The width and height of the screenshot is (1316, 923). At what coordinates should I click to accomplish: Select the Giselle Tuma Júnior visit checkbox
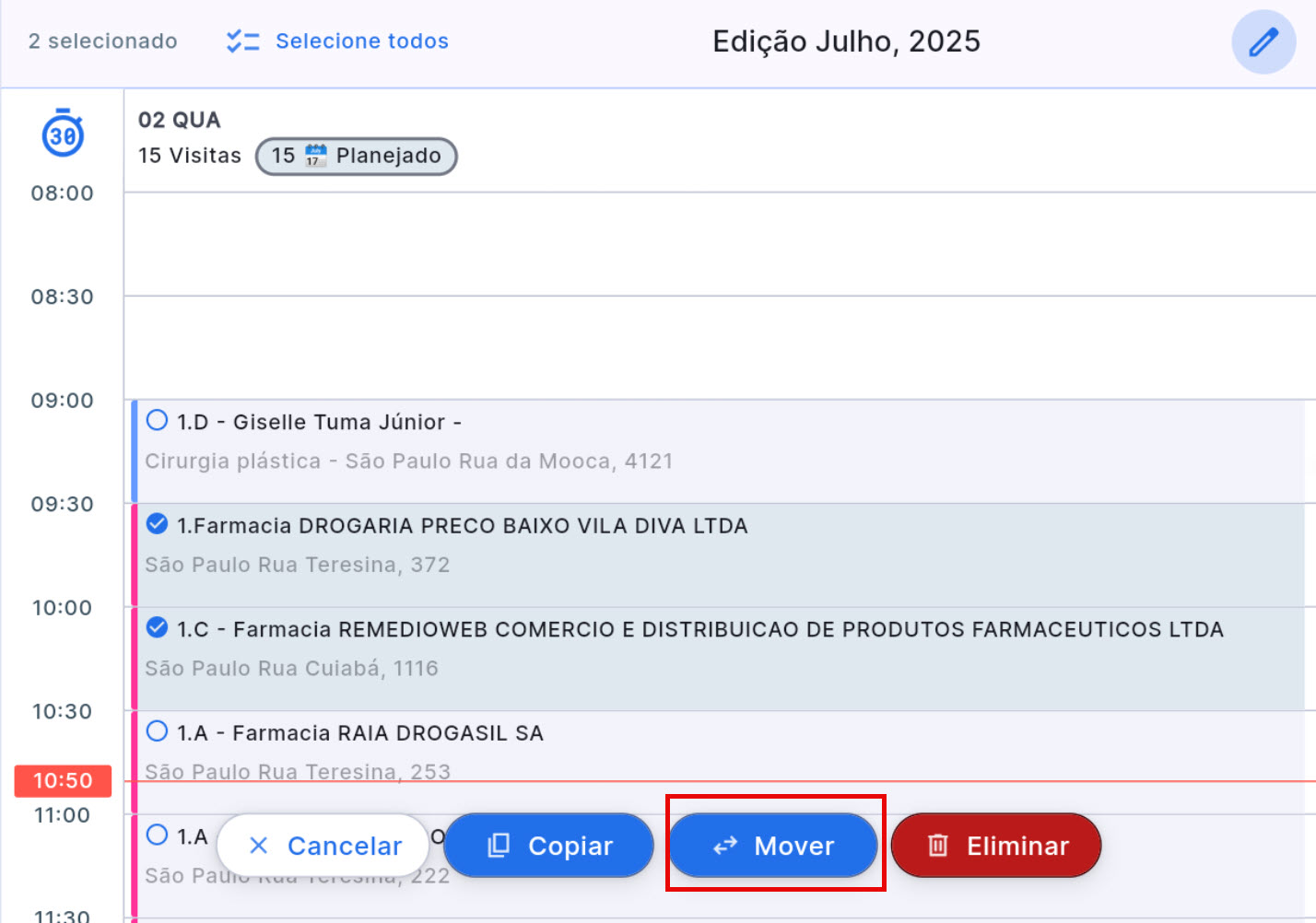coord(158,421)
